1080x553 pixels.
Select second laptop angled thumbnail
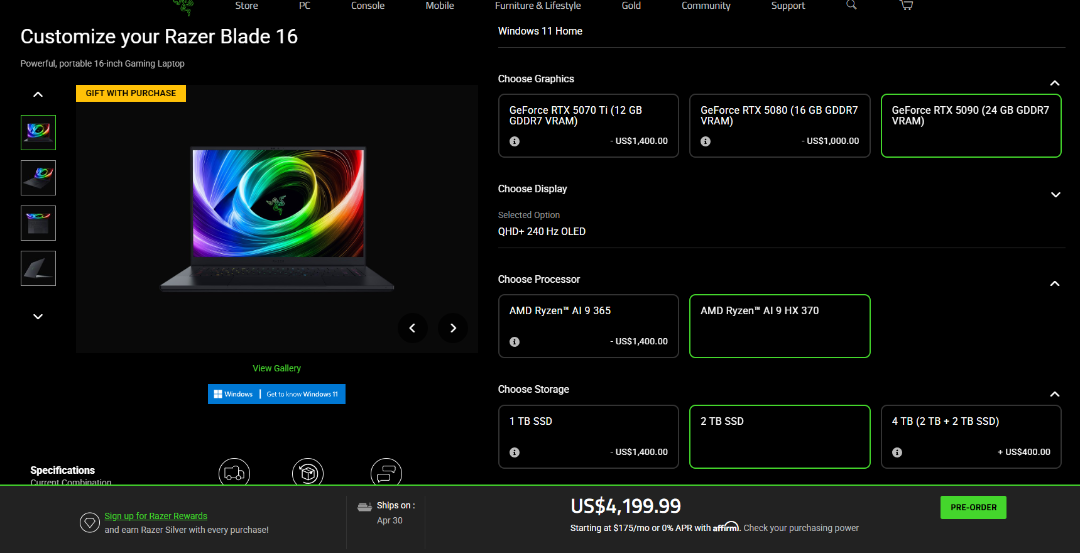(x=39, y=178)
